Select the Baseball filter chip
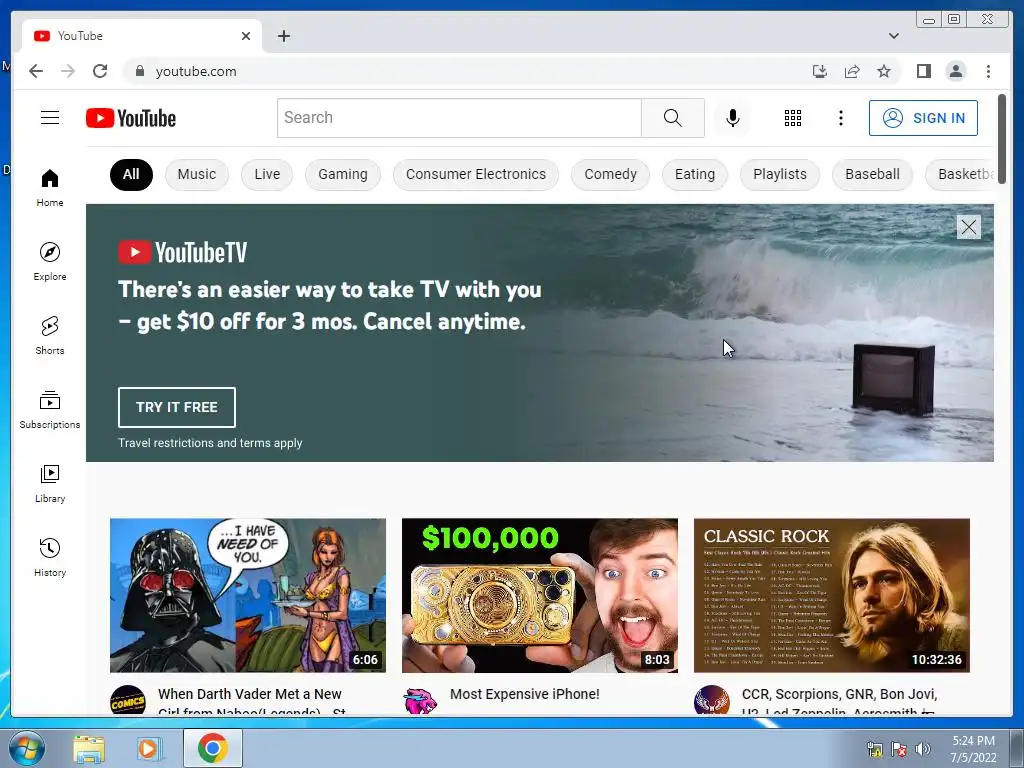Viewport: 1024px width, 768px height. tap(872, 174)
